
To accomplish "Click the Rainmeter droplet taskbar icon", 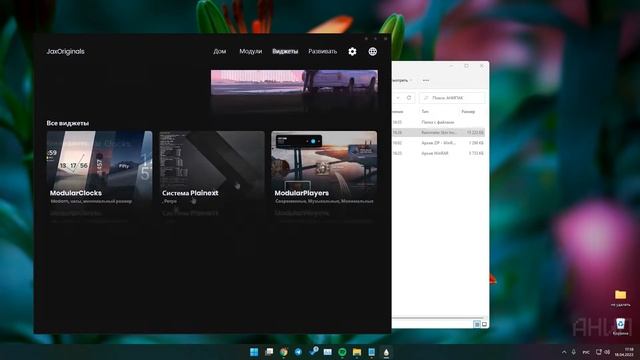I will coord(386,352).
